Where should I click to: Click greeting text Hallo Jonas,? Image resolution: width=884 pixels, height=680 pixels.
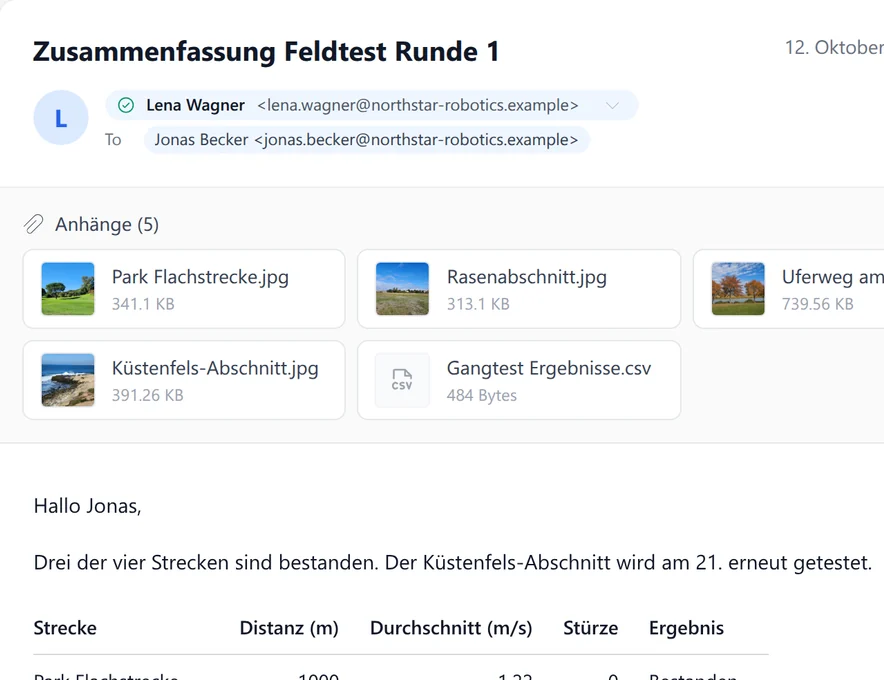coord(87,506)
